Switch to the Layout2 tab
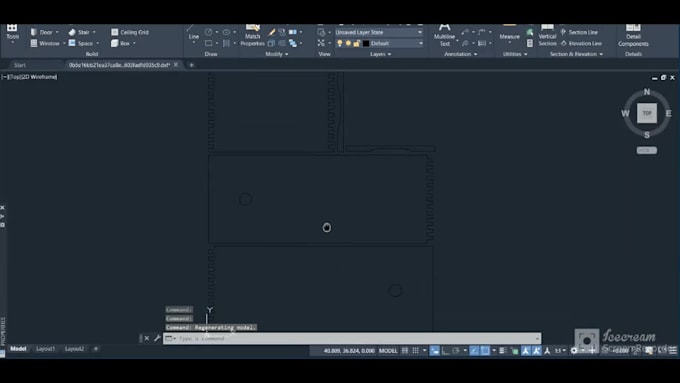This screenshot has width=680, height=383. click(74, 349)
